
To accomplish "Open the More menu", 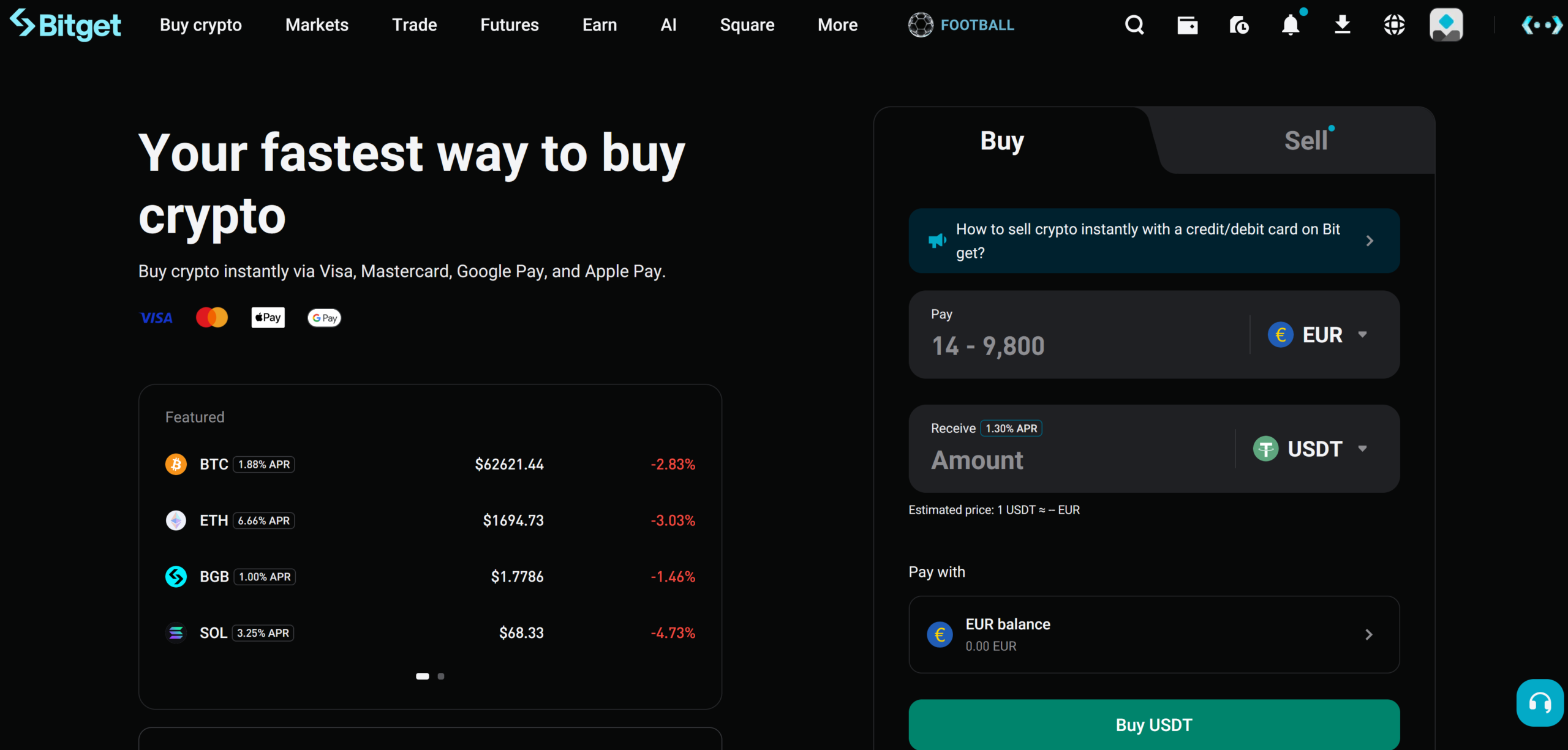I will click(837, 25).
